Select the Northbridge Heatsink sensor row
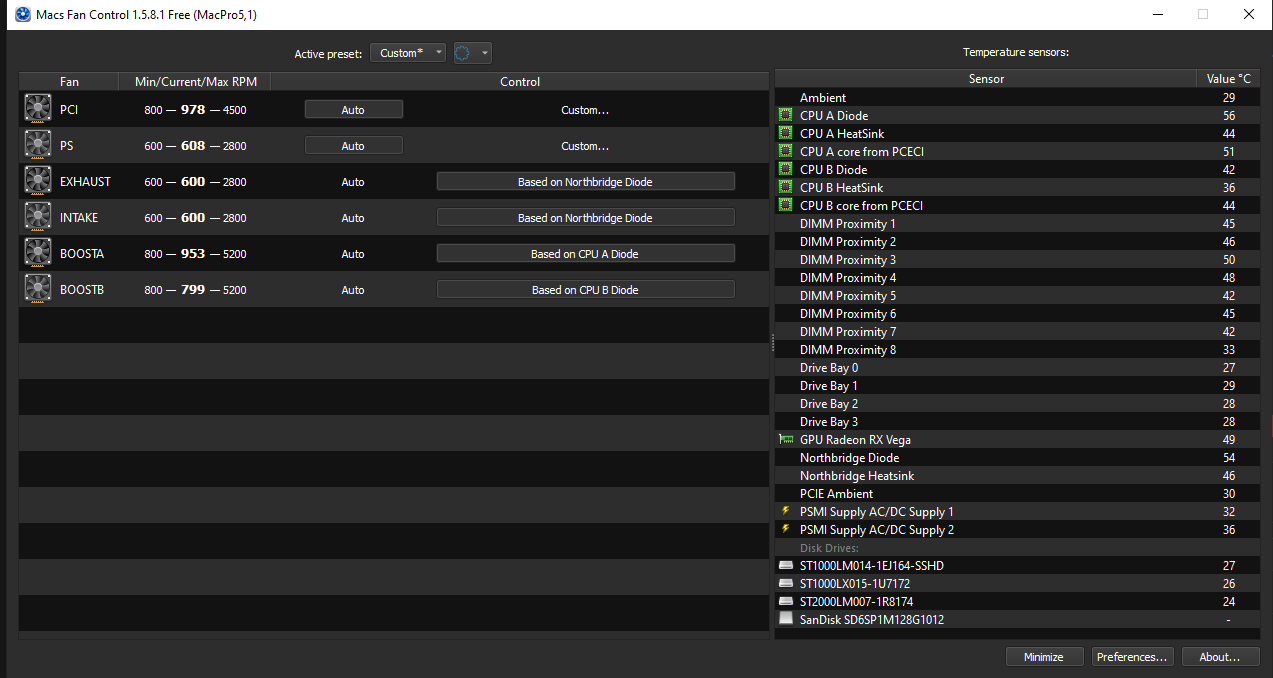1273x678 pixels. coord(1018,476)
